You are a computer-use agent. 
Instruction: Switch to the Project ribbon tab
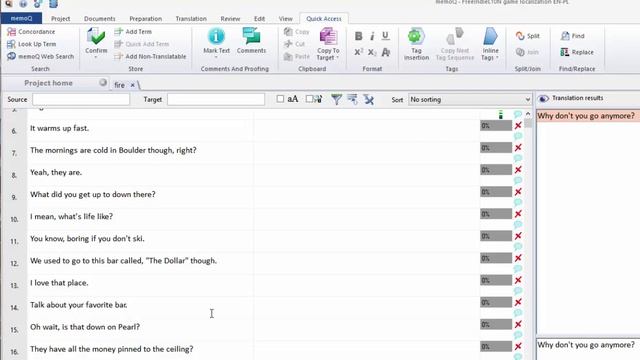pos(60,19)
